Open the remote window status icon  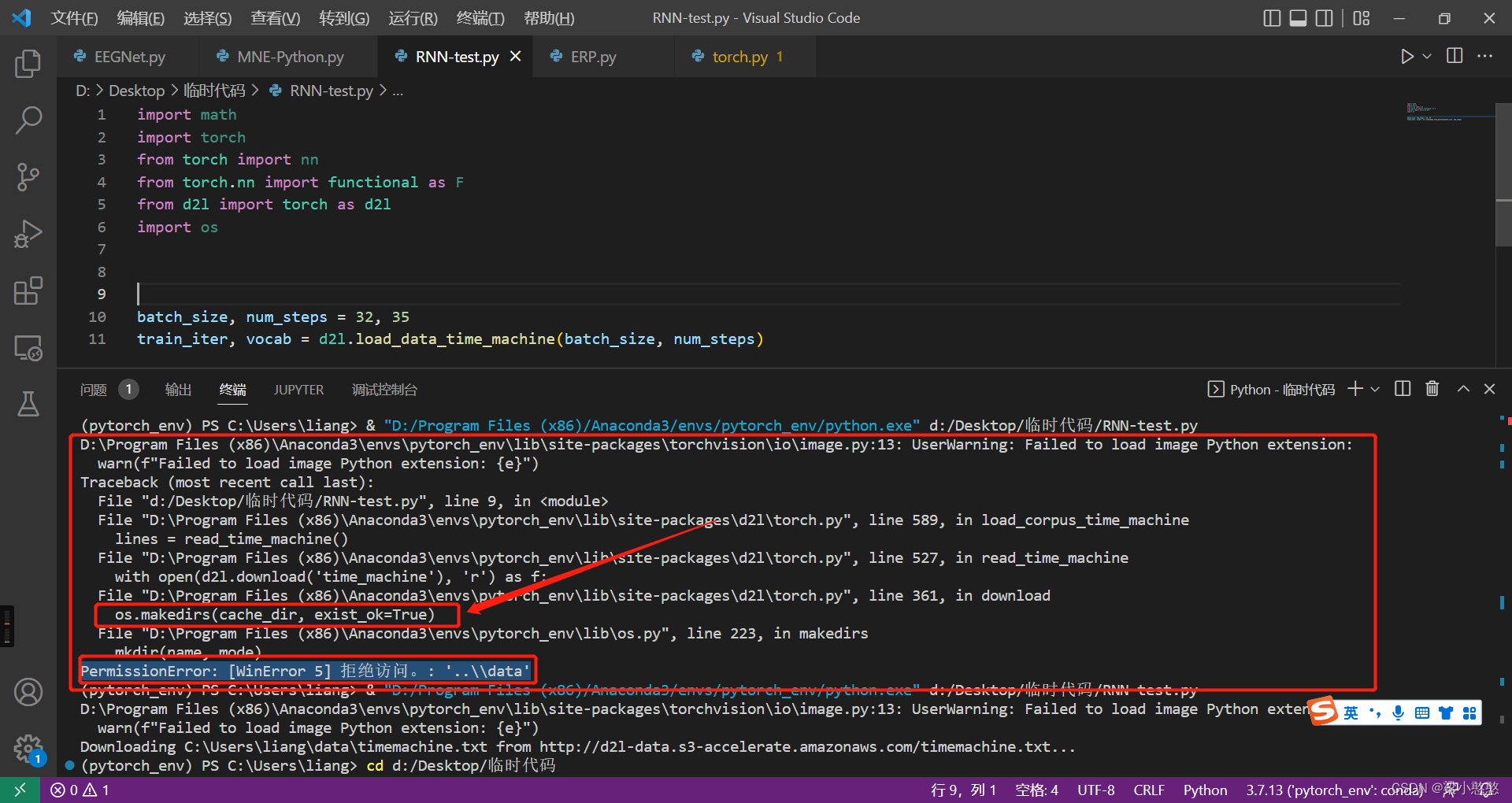pyautogui.click(x=20, y=790)
